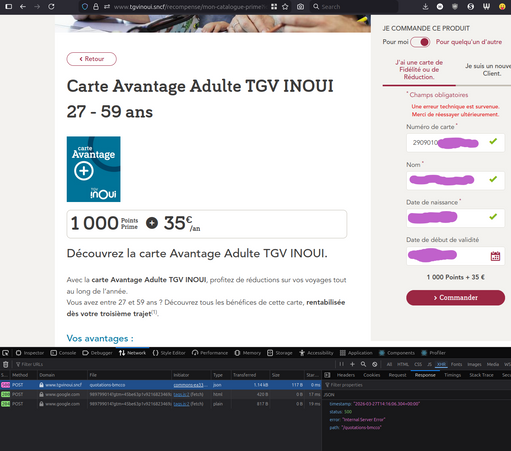Click the Retour button

(92, 59)
